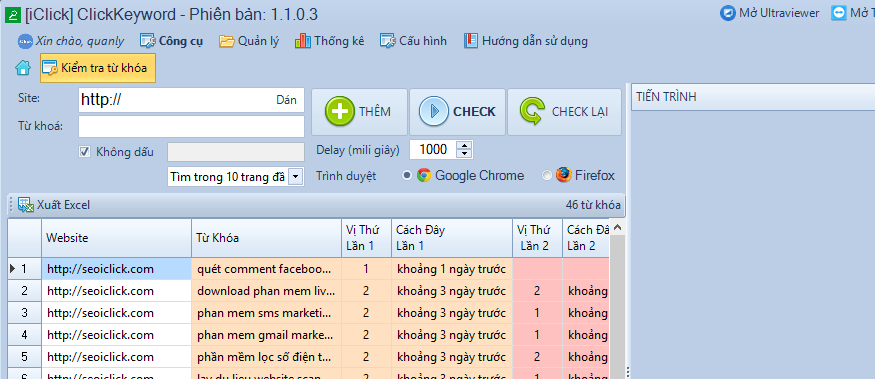Click khoảng 1 ngày trước cell in row 1

coord(452,269)
